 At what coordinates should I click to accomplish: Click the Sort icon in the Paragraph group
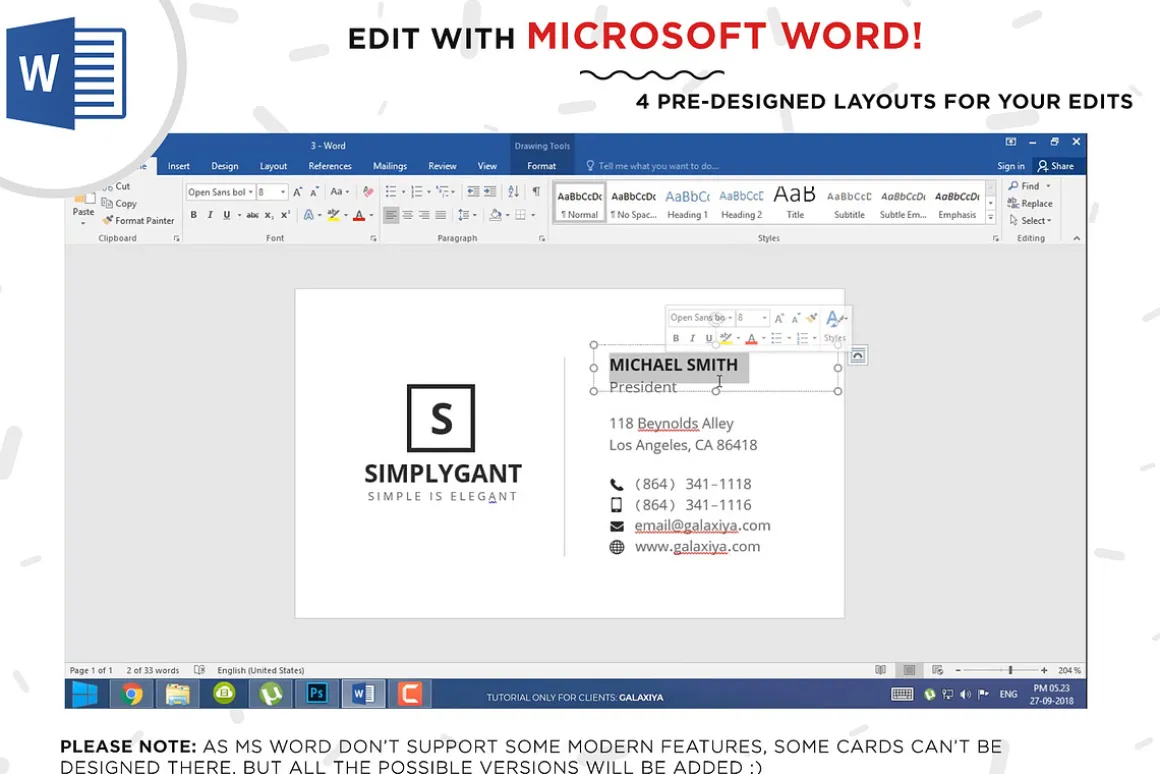coord(513,192)
